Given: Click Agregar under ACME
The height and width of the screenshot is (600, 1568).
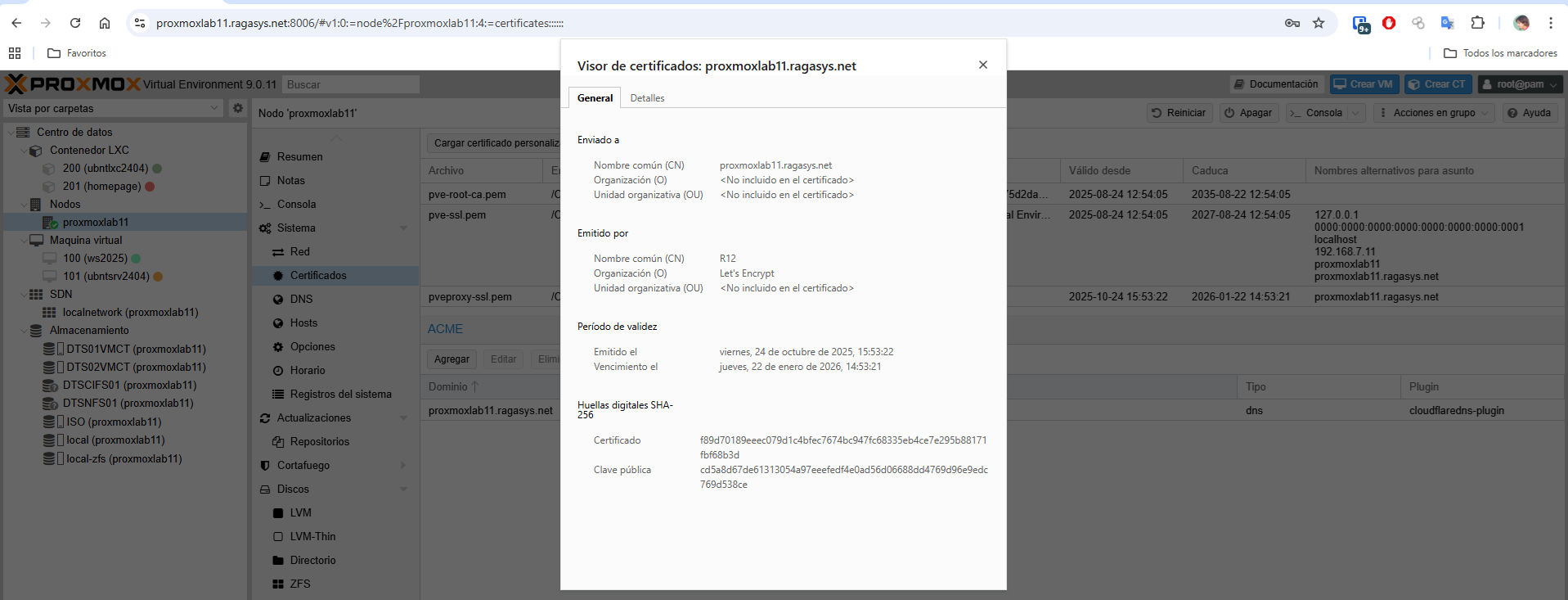Looking at the screenshot, I should (x=452, y=359).
